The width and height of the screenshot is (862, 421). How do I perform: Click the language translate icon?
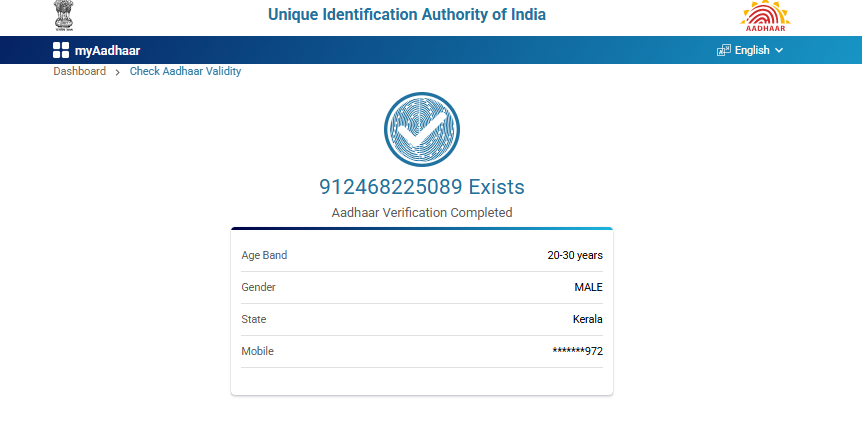pyautogui.click(x=724, y=50)
